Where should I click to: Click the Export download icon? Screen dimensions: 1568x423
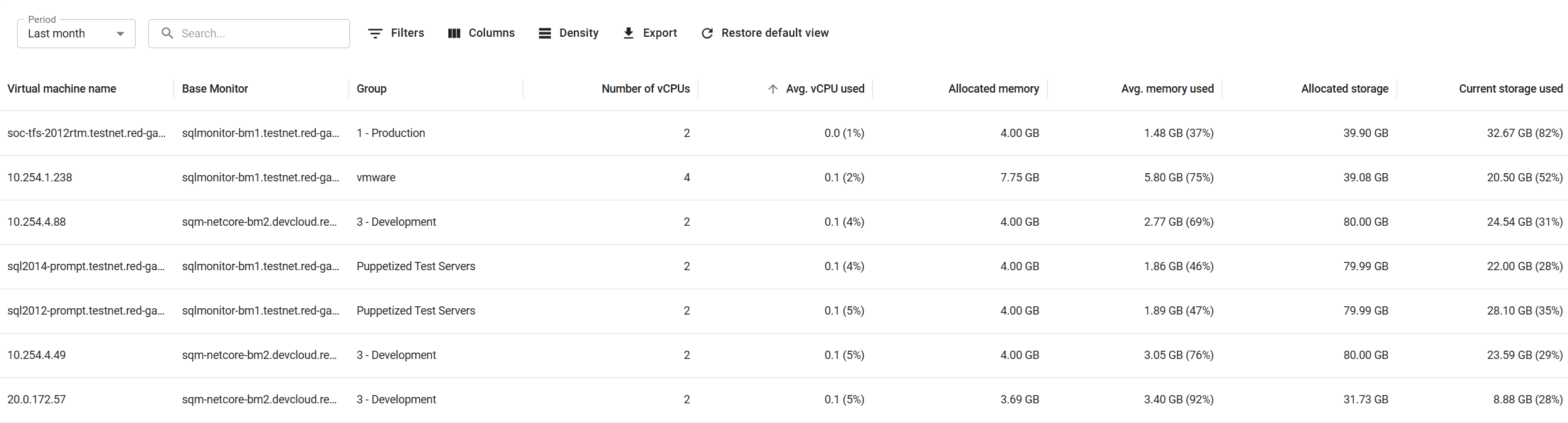point(628,34)
